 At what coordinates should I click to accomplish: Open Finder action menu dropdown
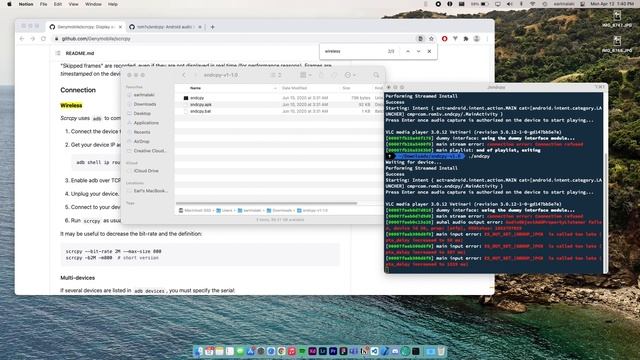350,75
